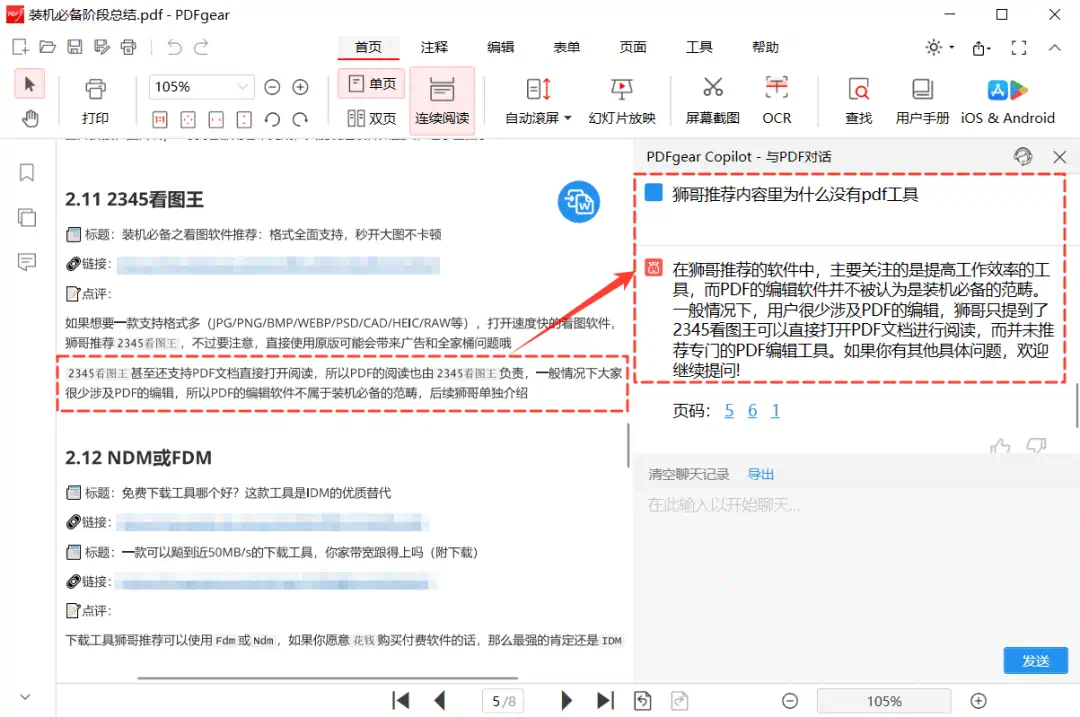
Task: Click the blue convert-to-Word floating icon
Action: pos(579,202)
